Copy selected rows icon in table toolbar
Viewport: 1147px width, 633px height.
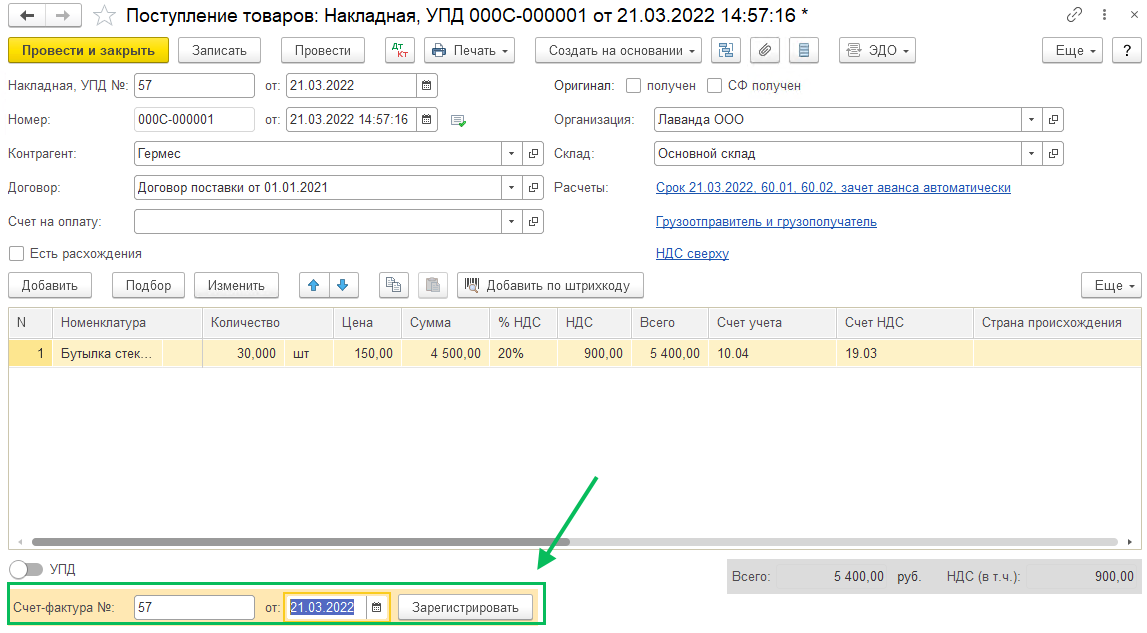pos(394,285)
